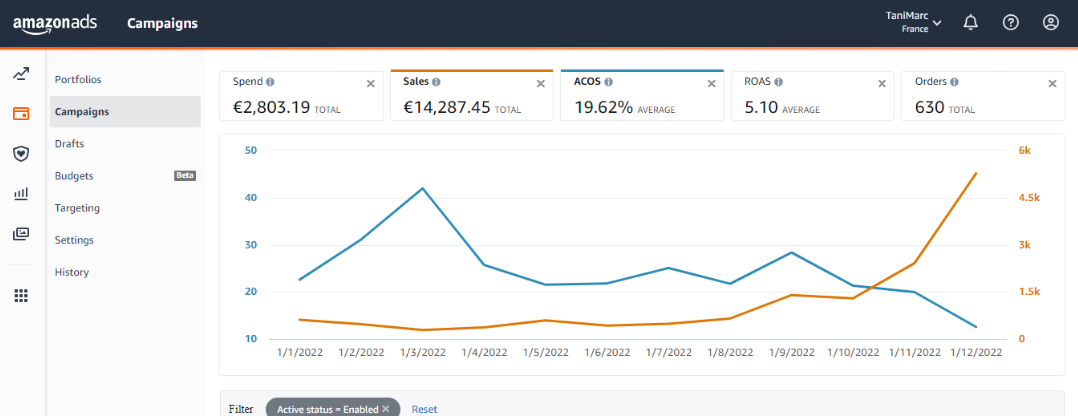Select Campaigns in the side menu
The width and height of the screenshot is (1078, 416).
pyautogui.click(x=125, y=111)
